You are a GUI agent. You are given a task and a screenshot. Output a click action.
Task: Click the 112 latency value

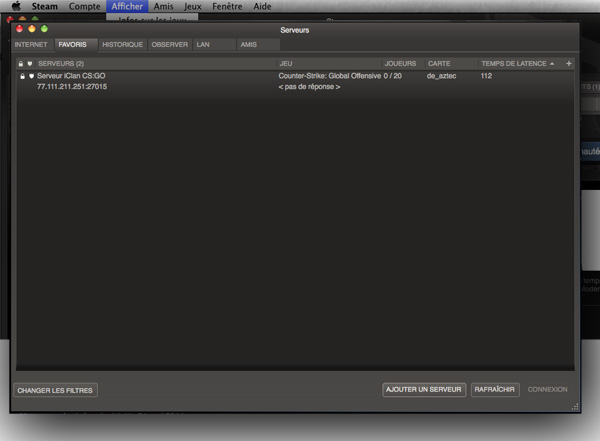point(486,76)
